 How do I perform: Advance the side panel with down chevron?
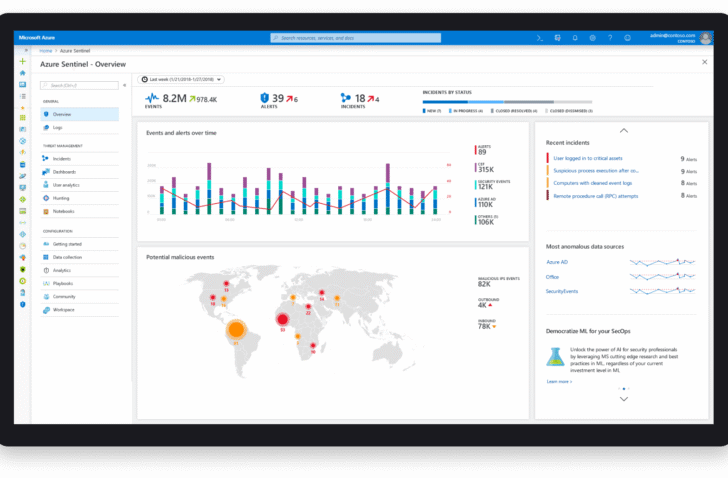tap(624, 399)
